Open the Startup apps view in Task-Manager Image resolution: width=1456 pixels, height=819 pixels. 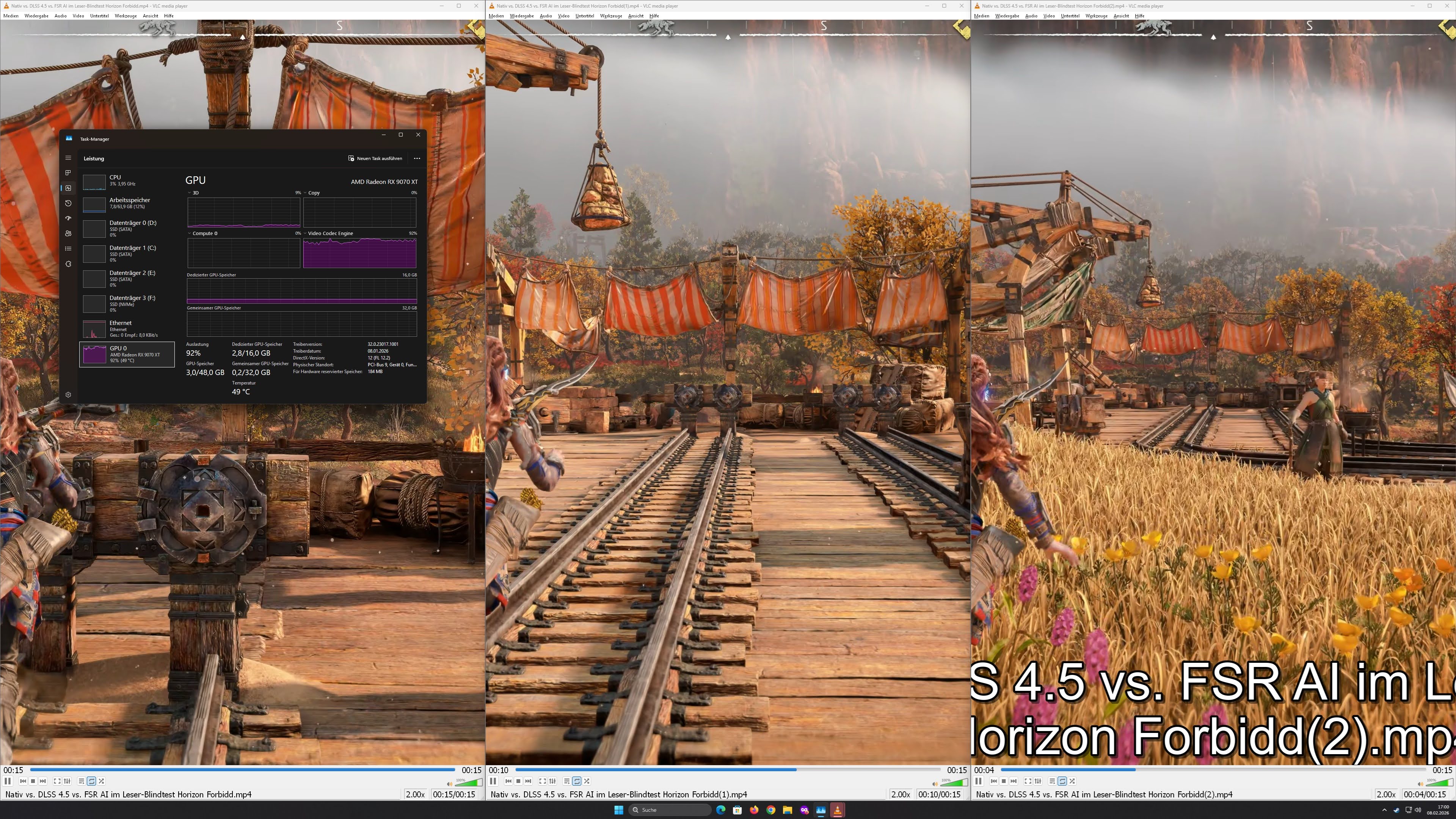pyautogui.click(x=68, y=218)
